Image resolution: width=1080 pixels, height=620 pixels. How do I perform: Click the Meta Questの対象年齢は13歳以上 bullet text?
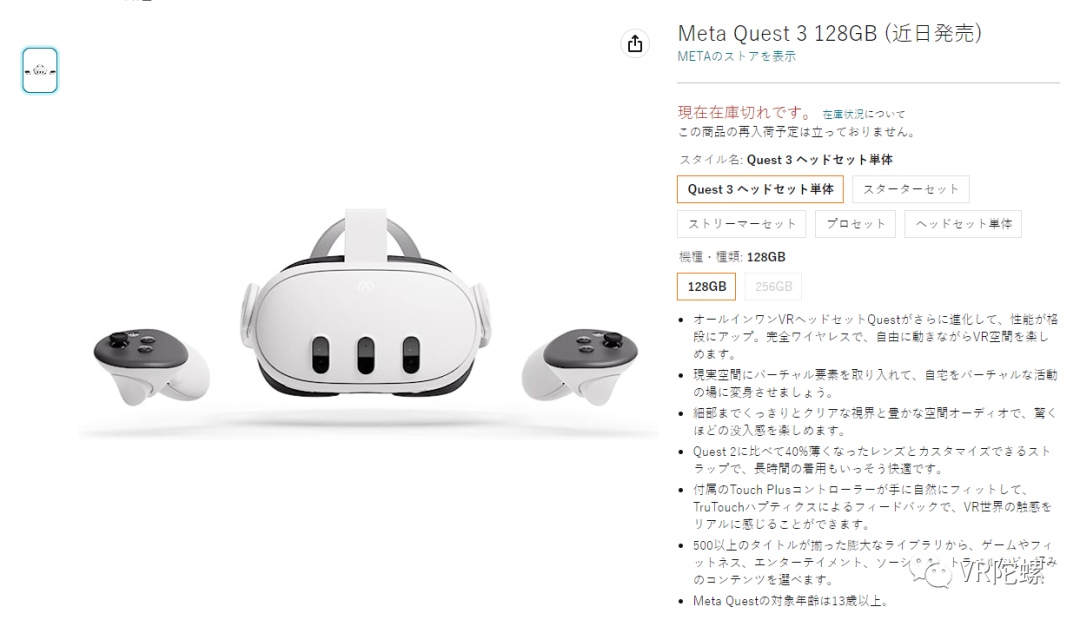tap(790, 601)
